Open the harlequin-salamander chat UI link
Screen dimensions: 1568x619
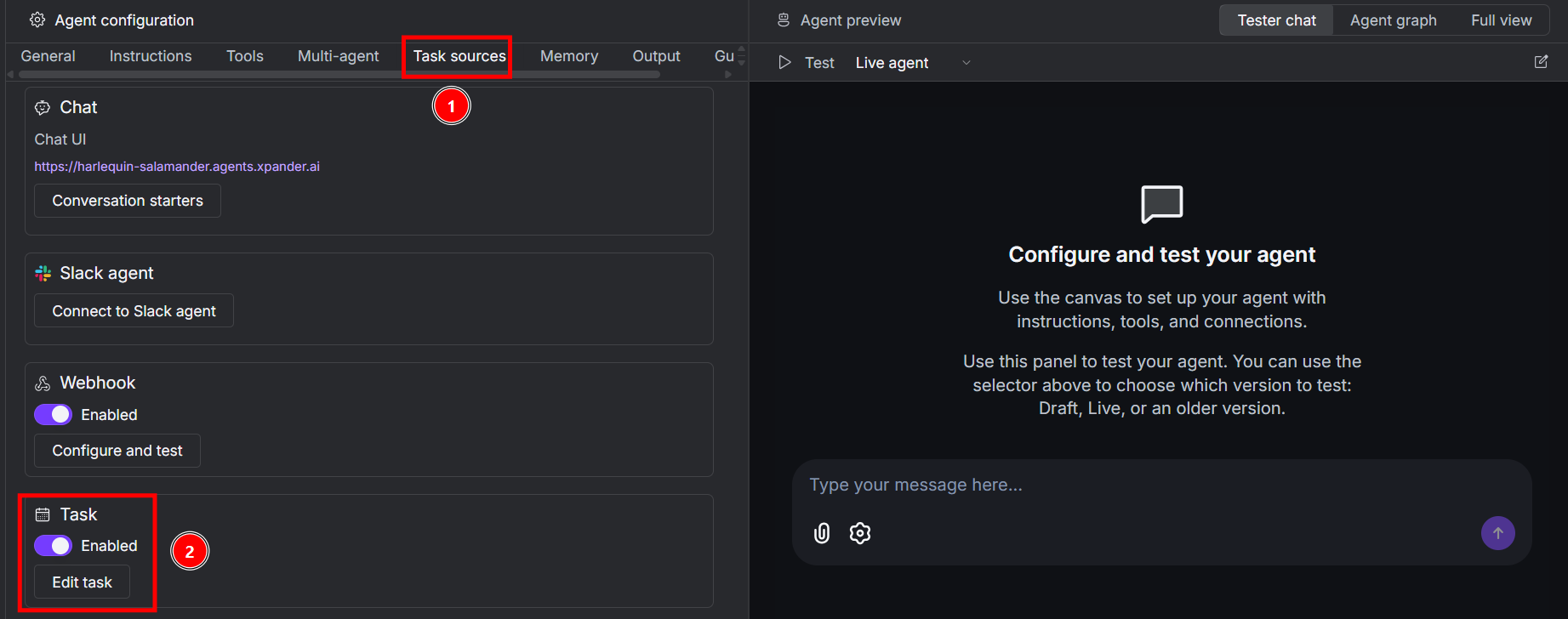click(x=177, y=167)
